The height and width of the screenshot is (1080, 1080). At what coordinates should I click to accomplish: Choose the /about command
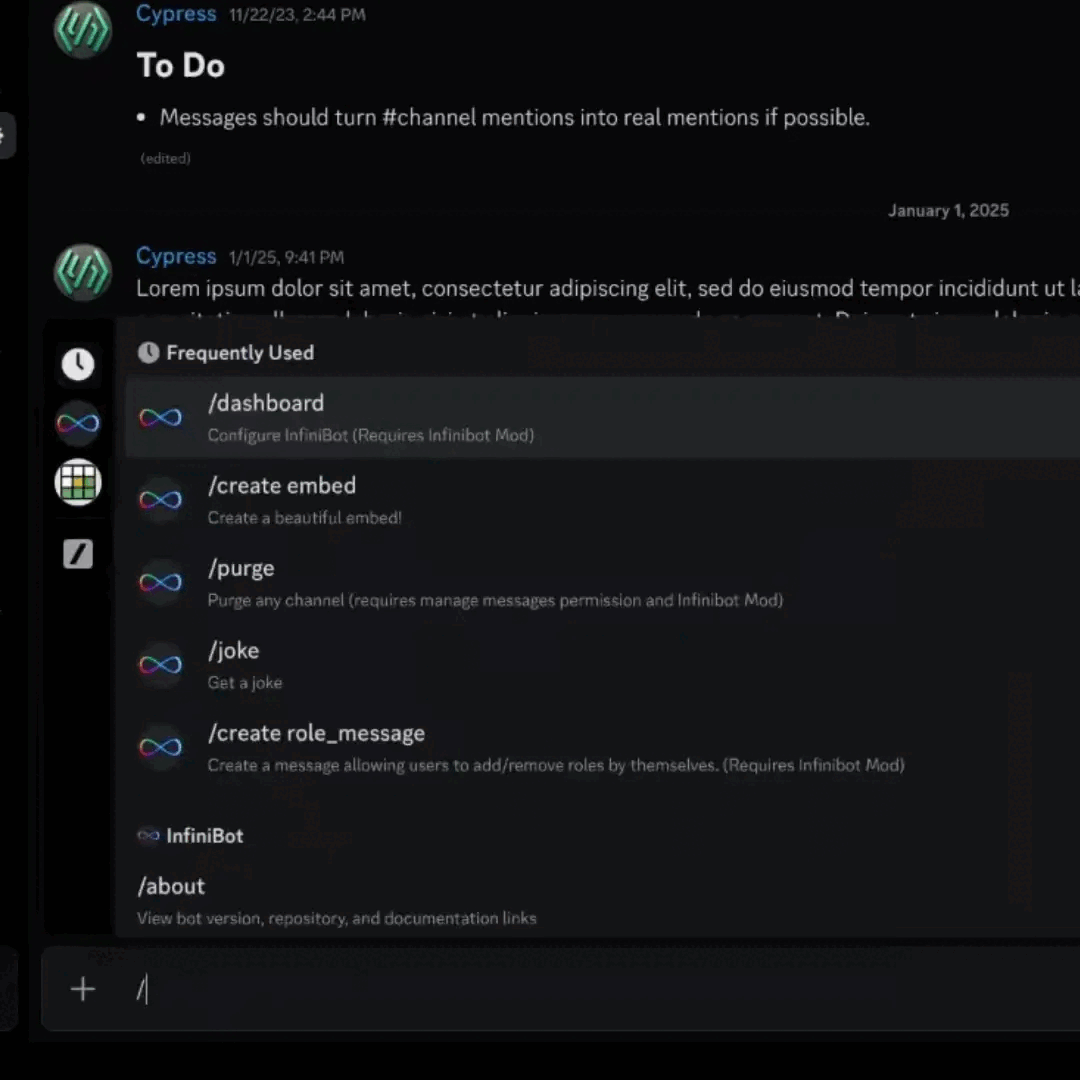(171, 886)
